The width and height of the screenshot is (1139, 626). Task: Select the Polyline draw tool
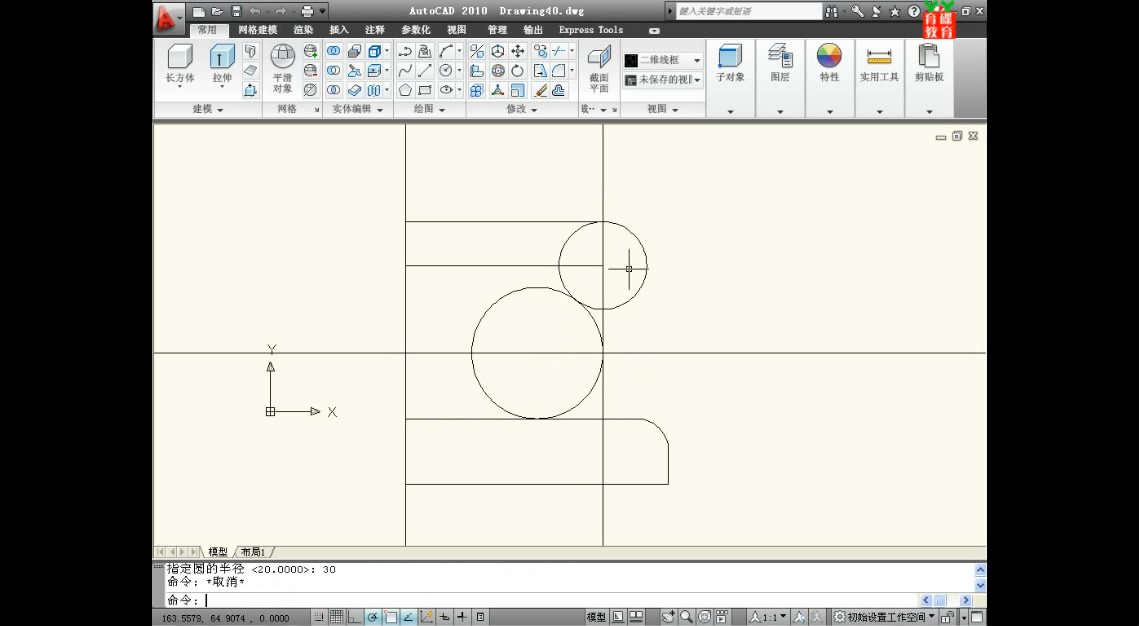click(x=405, y=51)
